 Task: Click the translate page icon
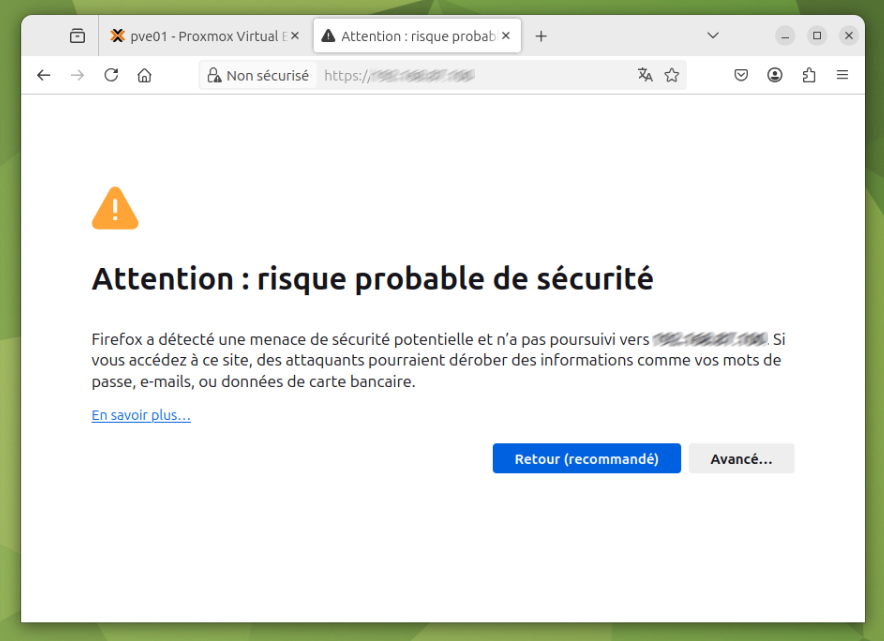point(645,75)
